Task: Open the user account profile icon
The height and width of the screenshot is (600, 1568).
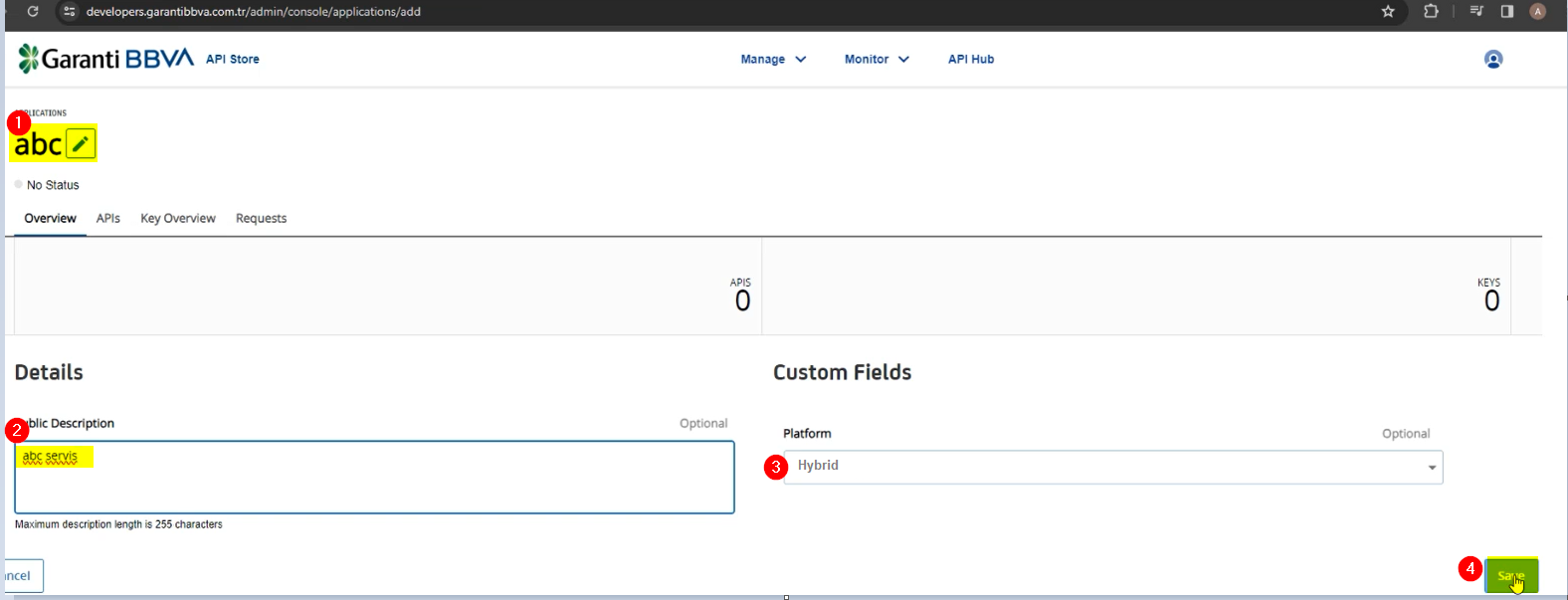Action: pos(1492,60)
